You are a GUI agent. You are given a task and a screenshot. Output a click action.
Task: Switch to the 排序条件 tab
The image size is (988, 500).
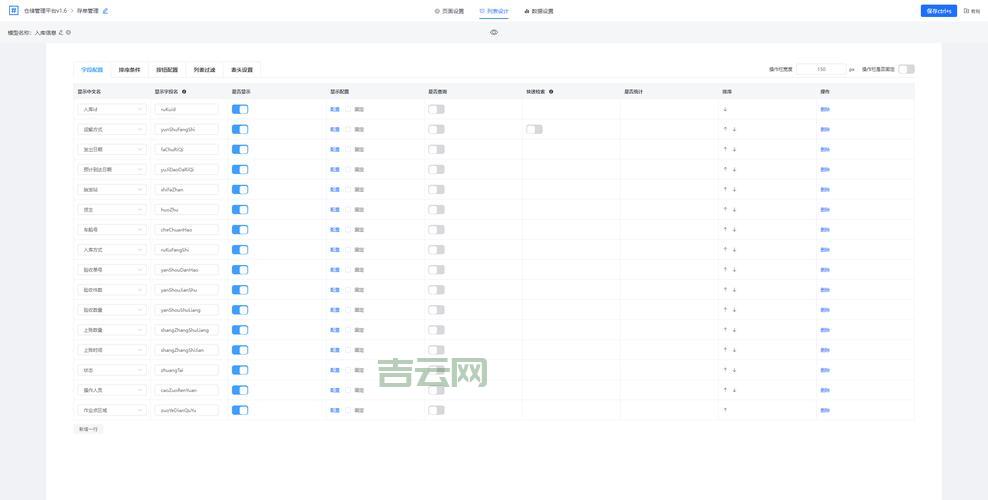click(129, 70)
